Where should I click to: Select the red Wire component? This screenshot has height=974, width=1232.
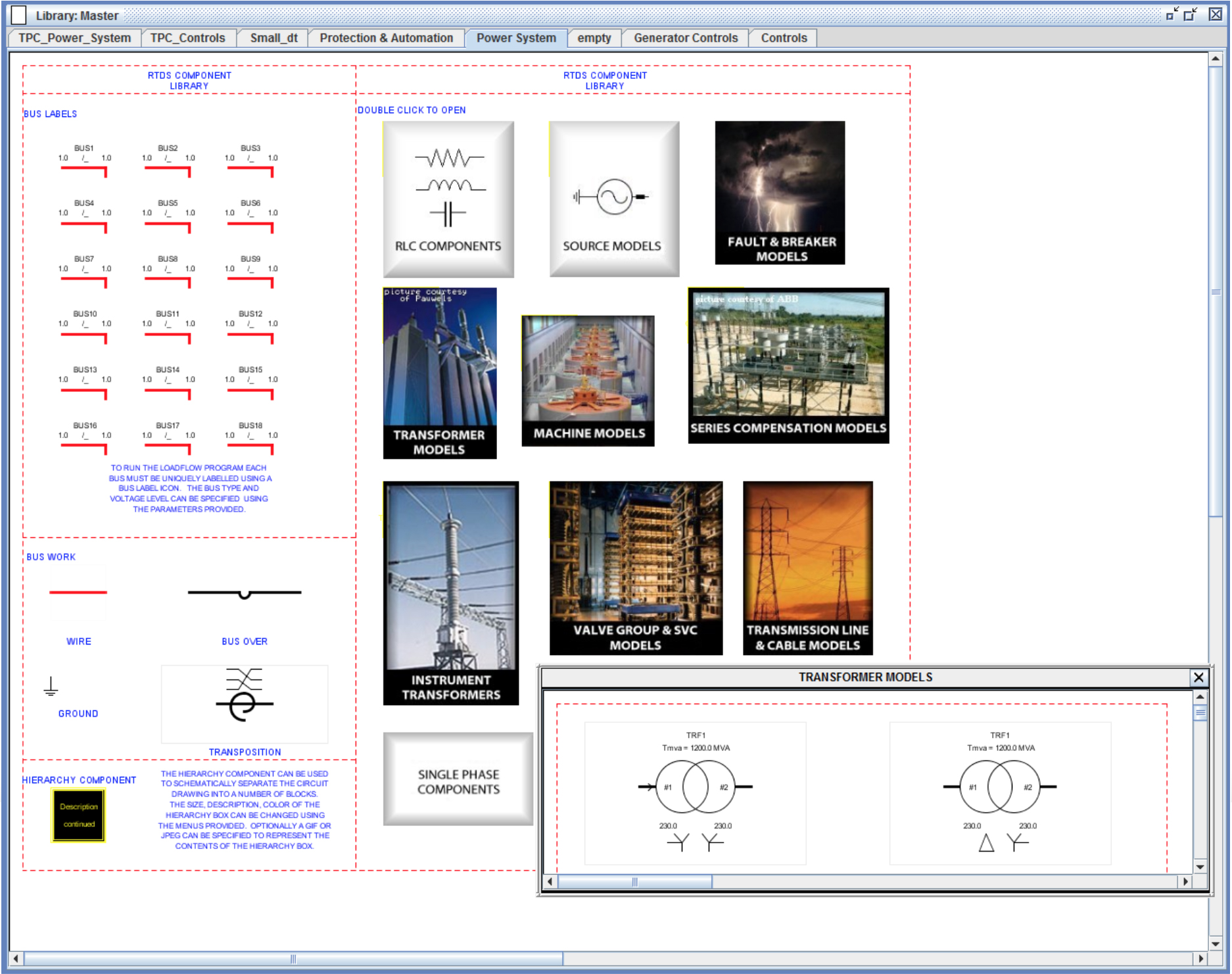tap(78, 593)
